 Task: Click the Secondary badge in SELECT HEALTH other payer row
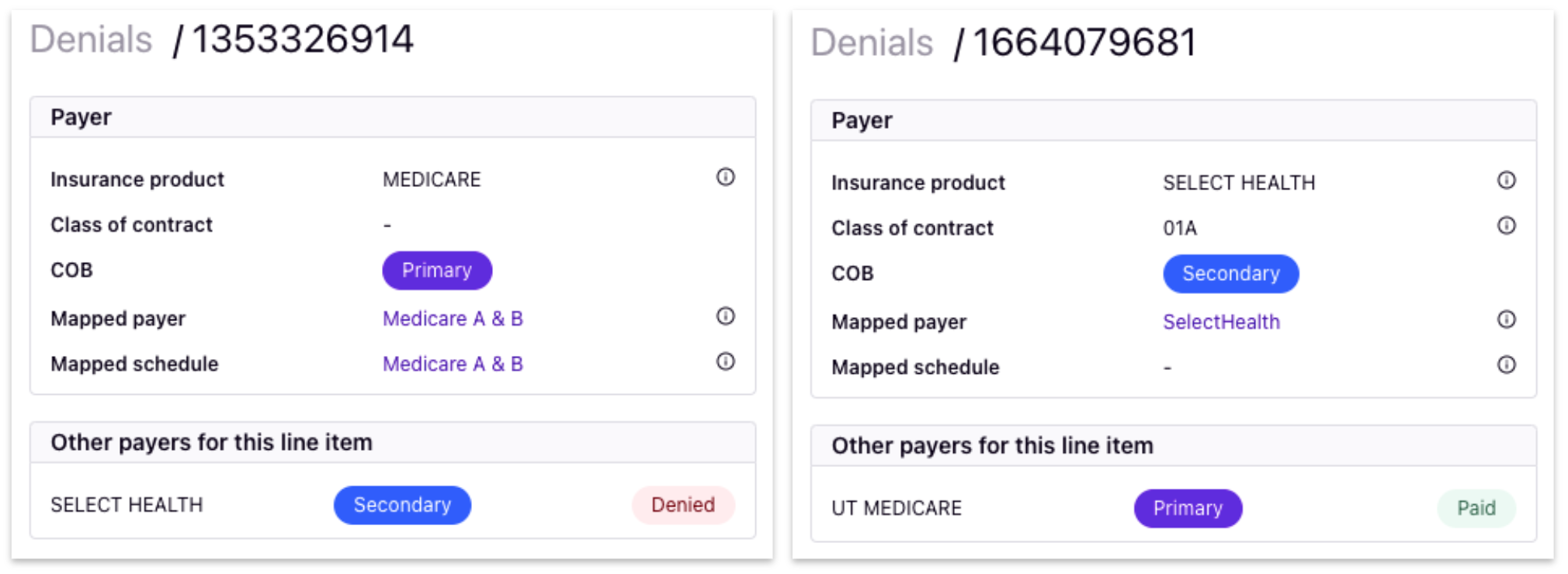tap(402, 505)
